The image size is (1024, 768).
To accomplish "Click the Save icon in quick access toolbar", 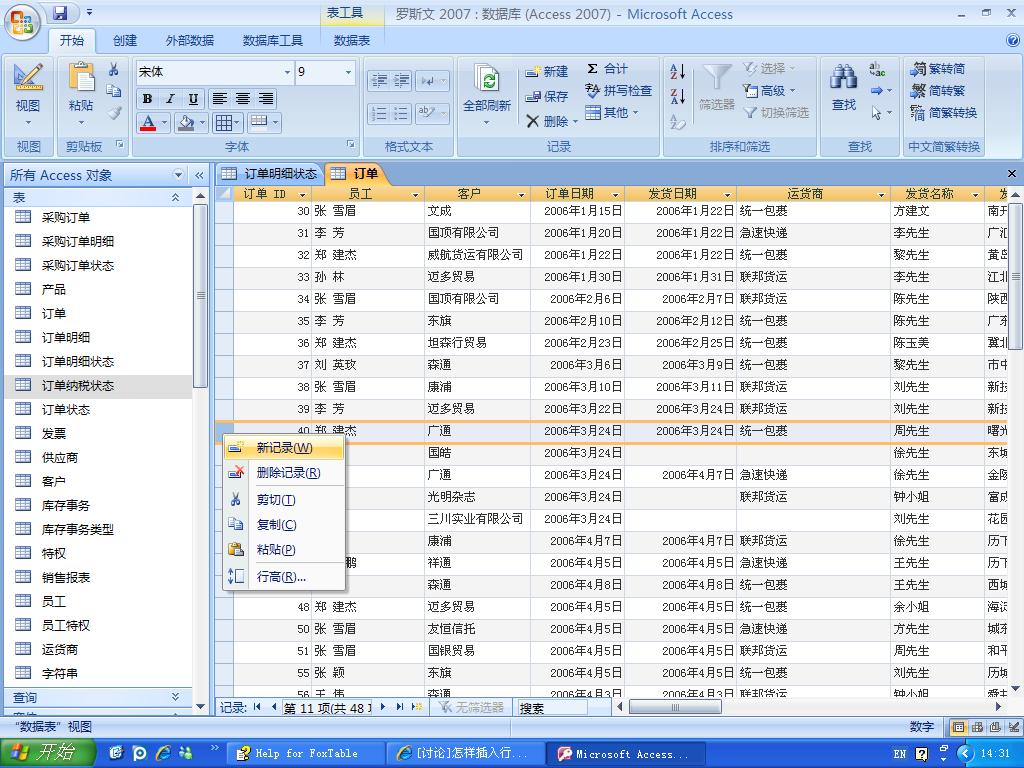I will (60, 13).
